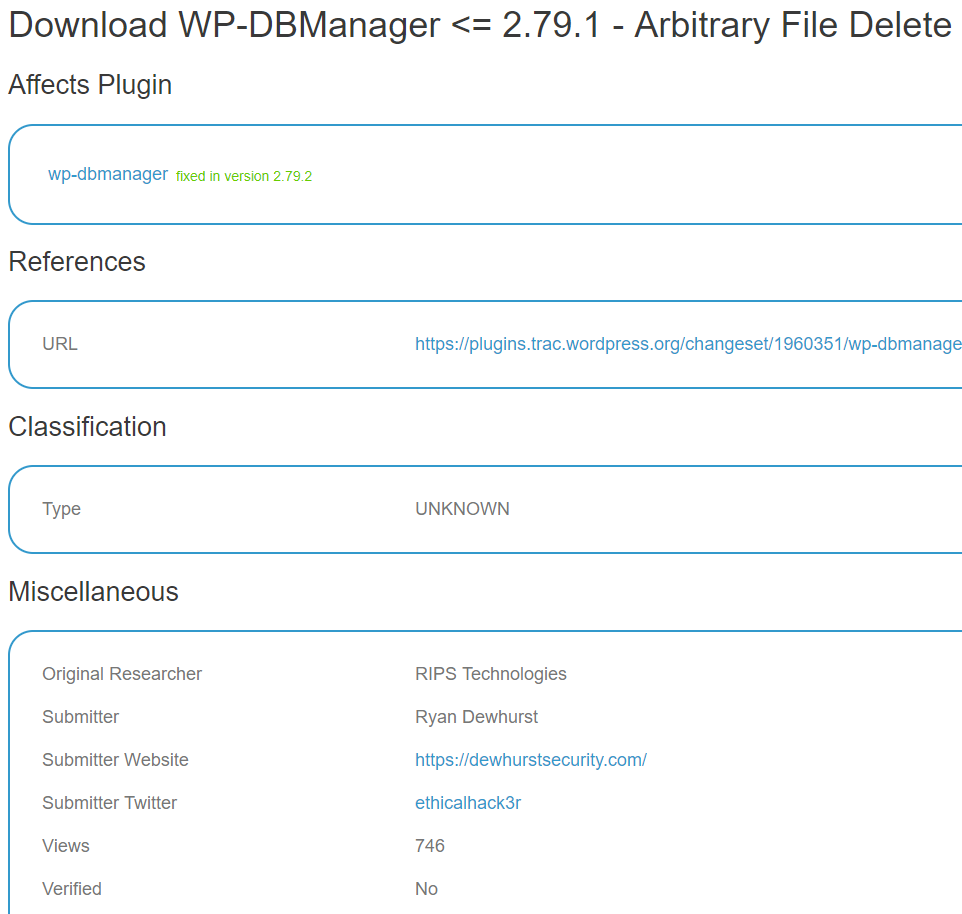The image size is (962, 914).
Task: Click the 'URL' label in References
Action: 60,344
